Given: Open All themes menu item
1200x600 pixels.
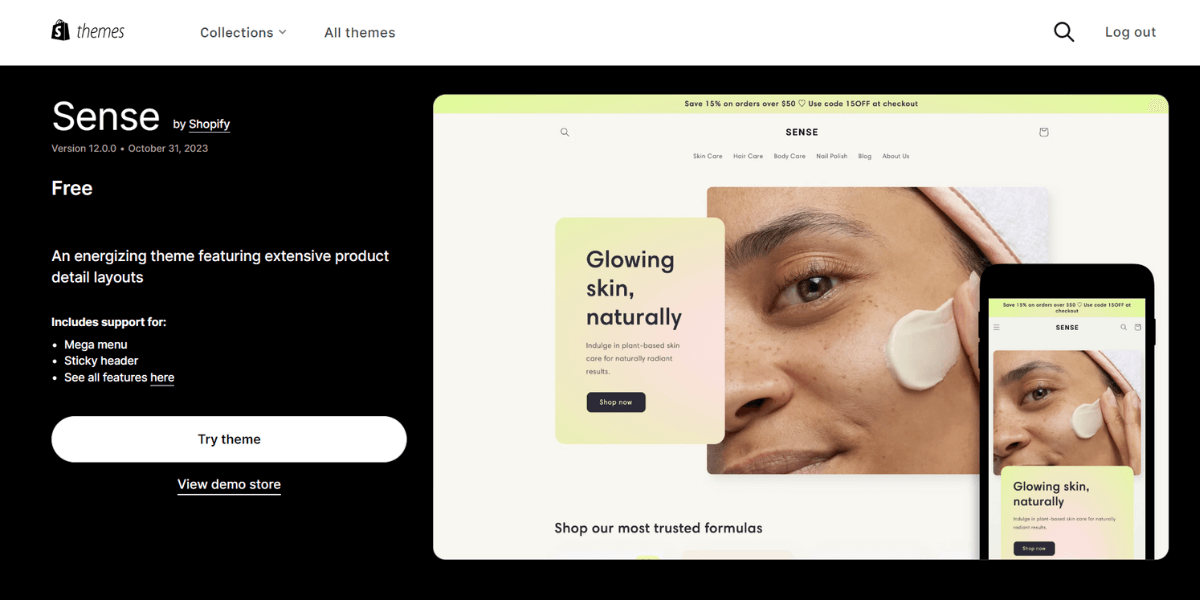Looking at the screenshot, I should pyautogui.click(x=360, y=32).
